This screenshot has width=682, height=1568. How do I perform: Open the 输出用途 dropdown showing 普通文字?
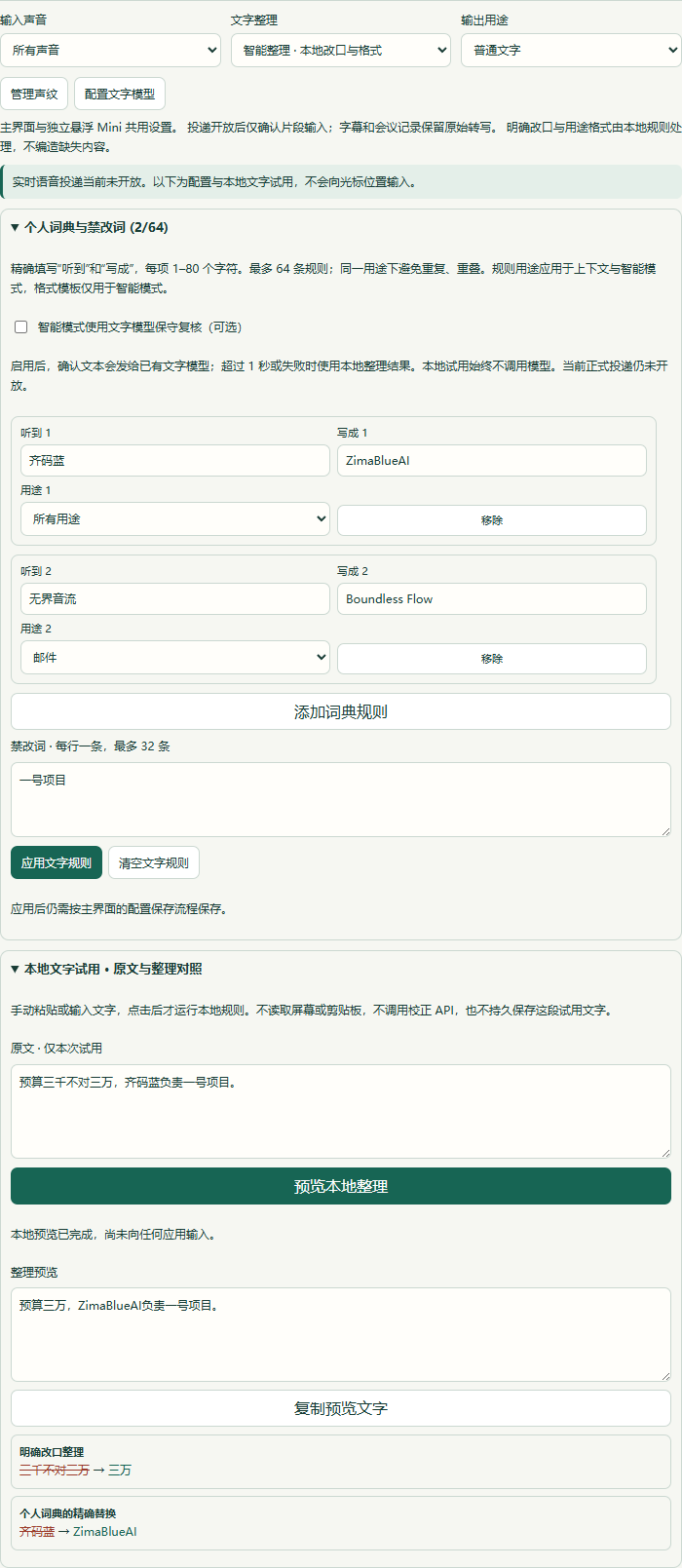[571, 50]
